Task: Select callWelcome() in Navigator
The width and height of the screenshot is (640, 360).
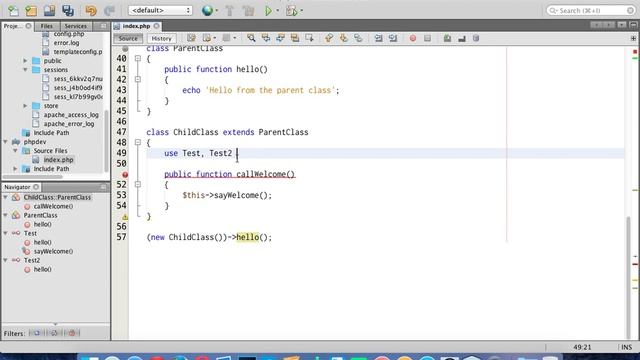Action: [x=53, y=207]
